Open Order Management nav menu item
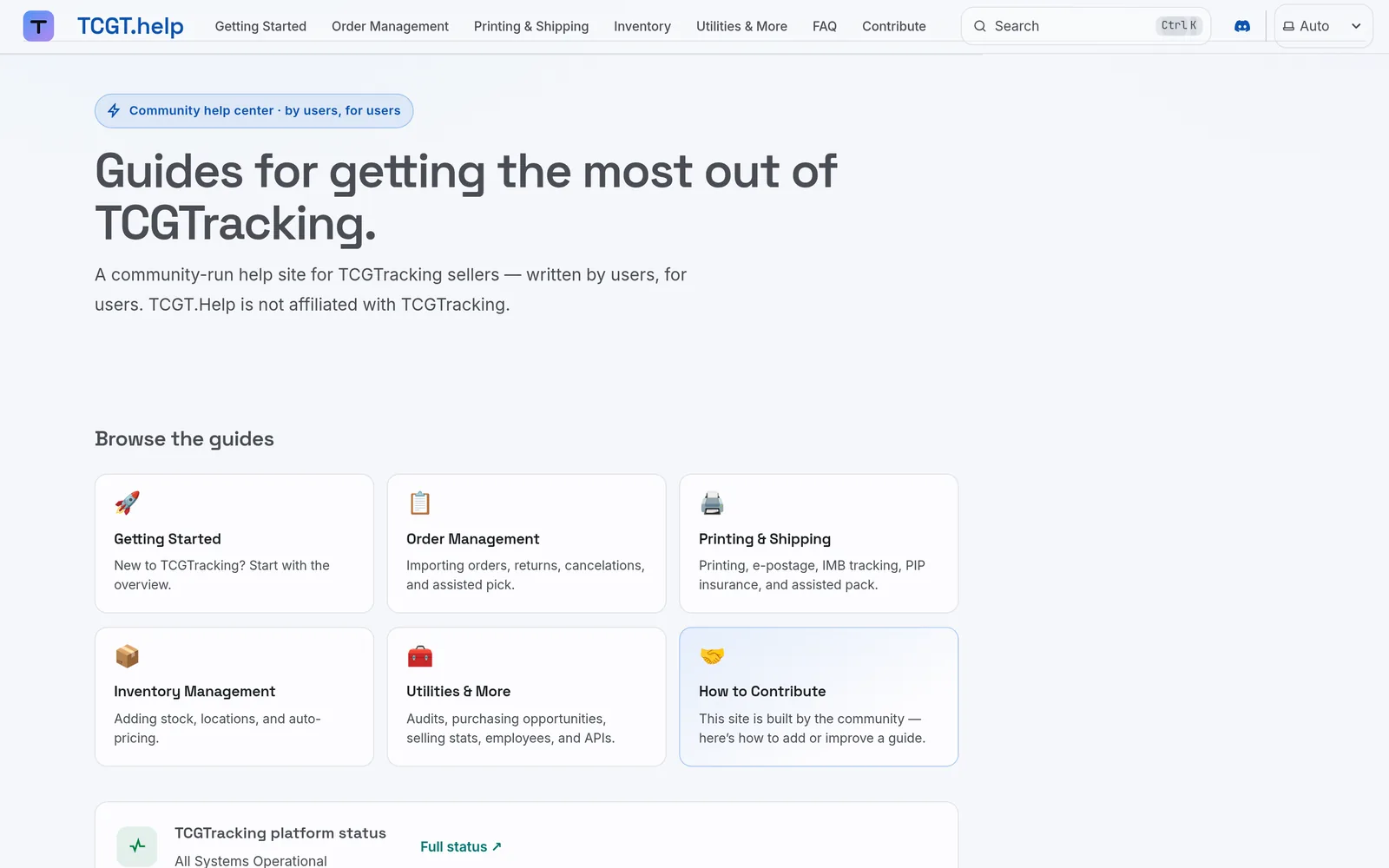Screen dimensions: 1389x868 pos(390,26)
